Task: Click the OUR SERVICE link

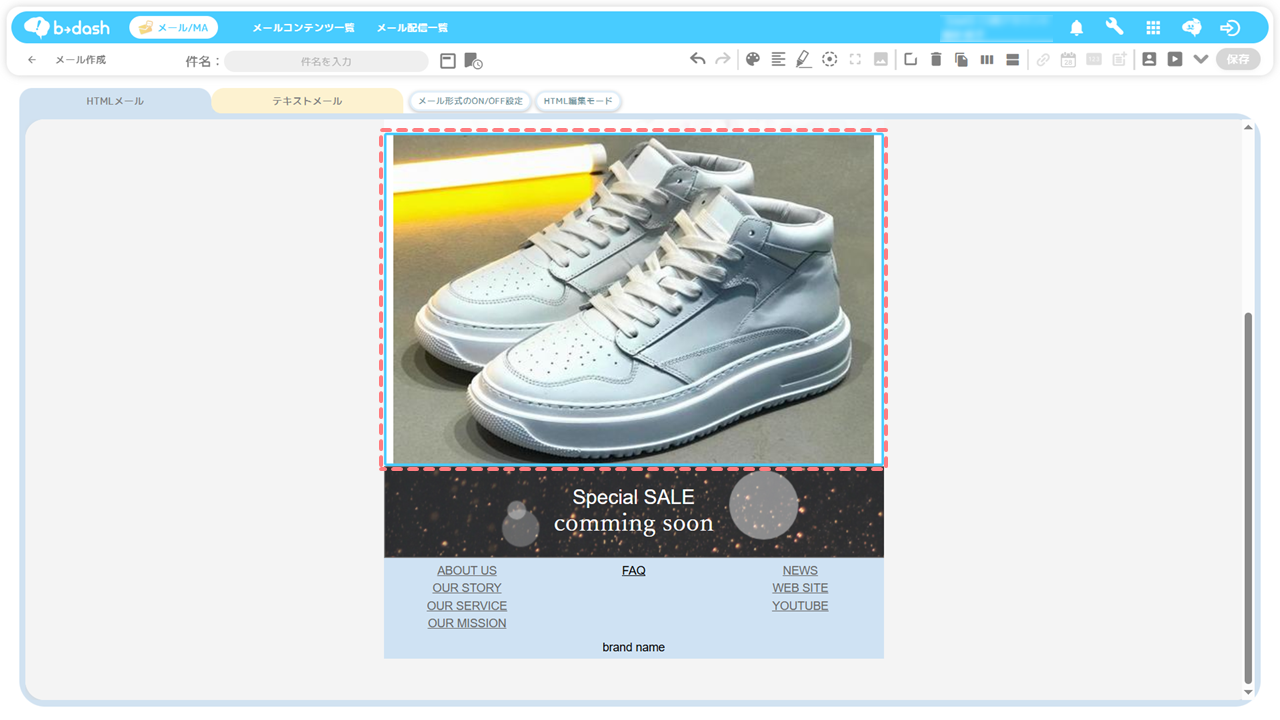Action: point(467,606)
